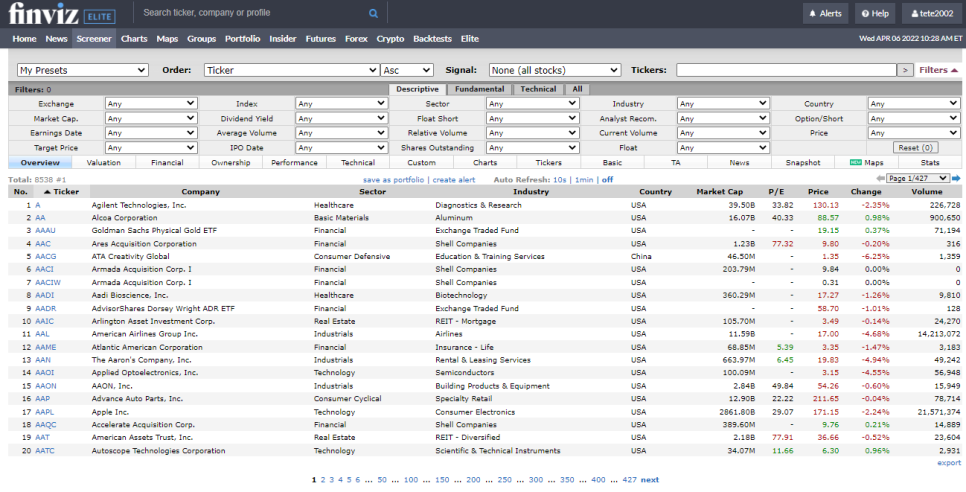Open the Dividend Yield filter dropdown
The width and height of the screenshot is (966, 492).
(342, 118)
